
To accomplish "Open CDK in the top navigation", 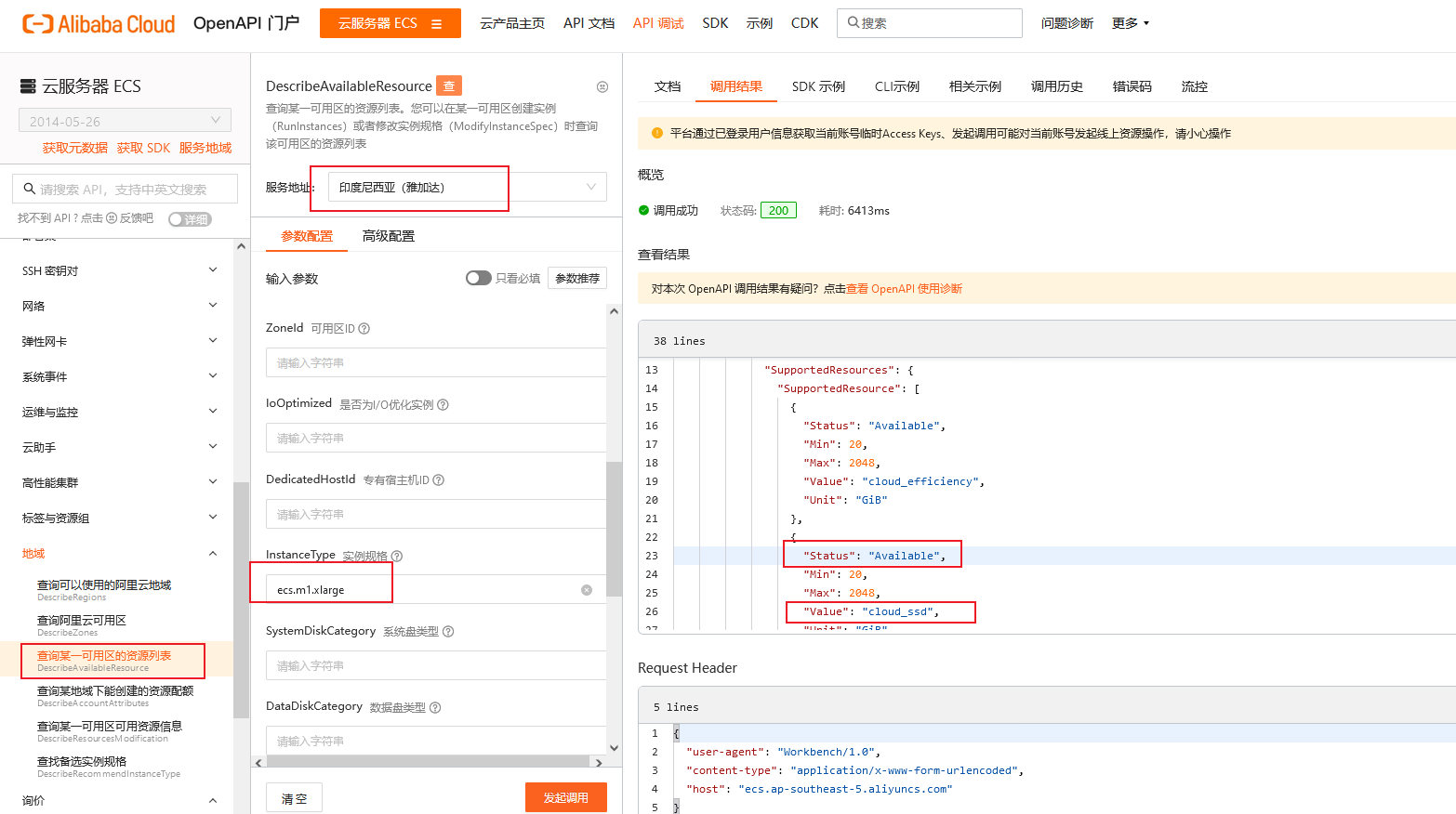I will (805, 23).
